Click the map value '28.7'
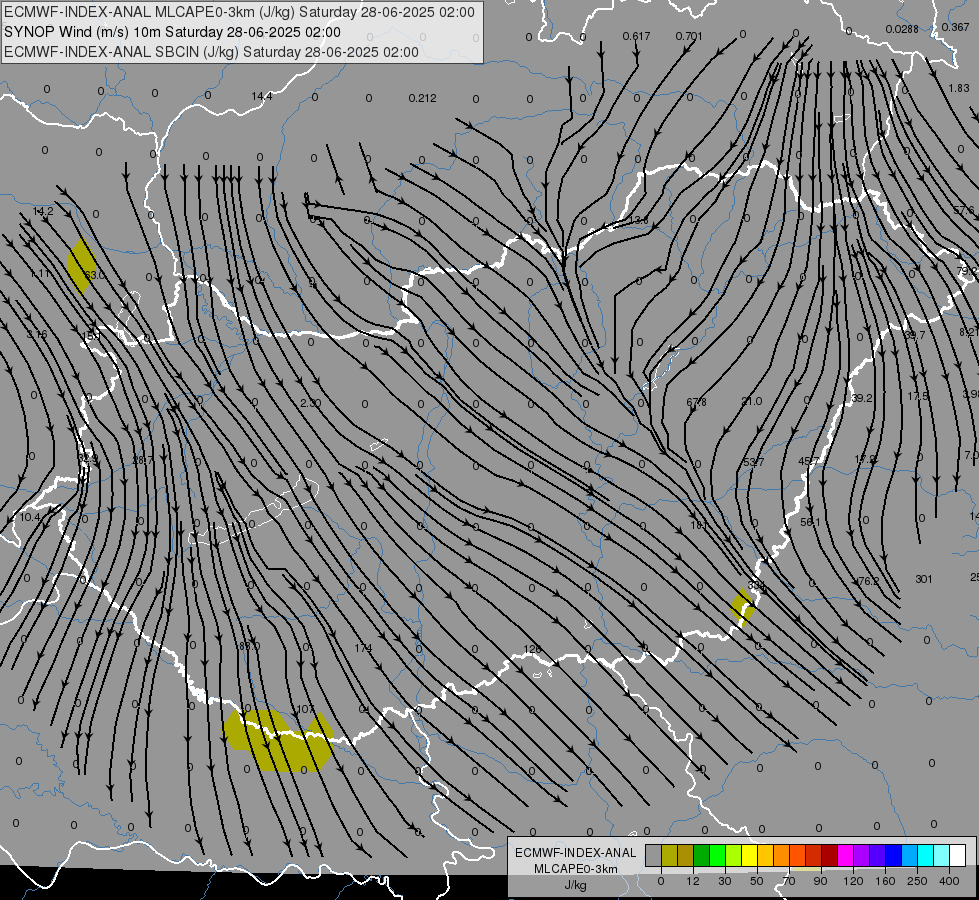The width and height of the screenshot is (979, 900). 142,460
